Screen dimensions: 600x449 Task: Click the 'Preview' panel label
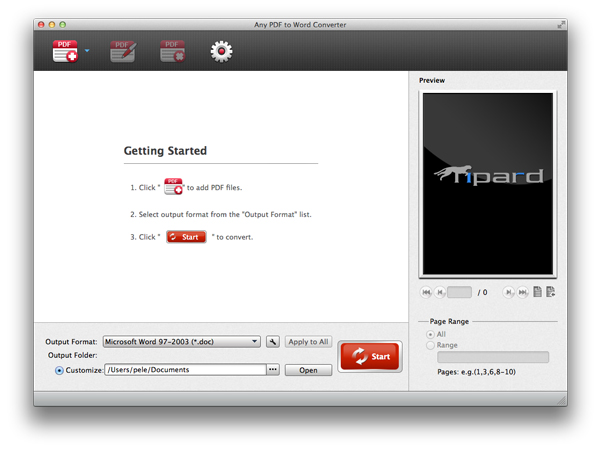point(432,80)
